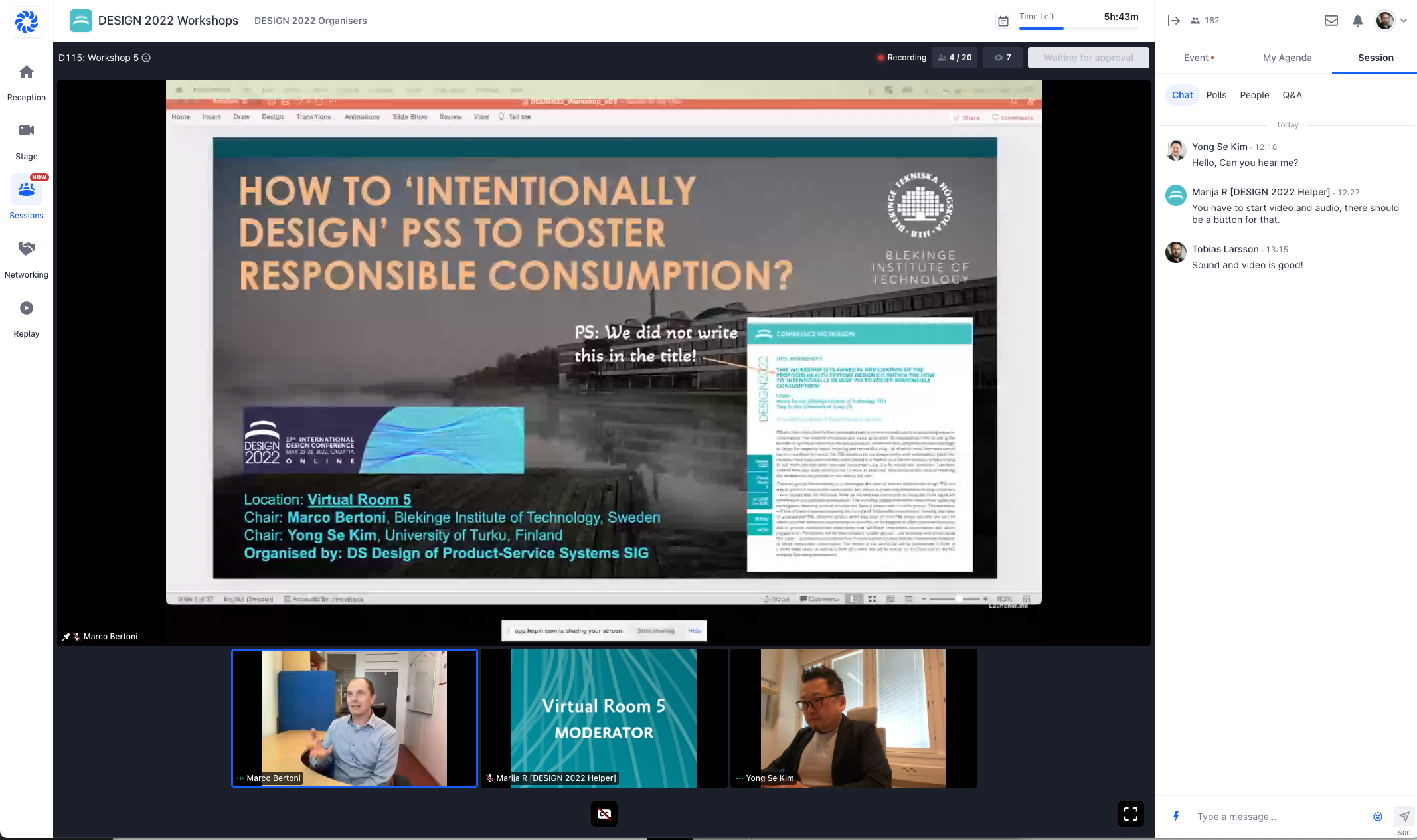Viewport: 1417px width, 840px height.
Task: Switch to the My Agenda tab
Action: pos(1287,58)
